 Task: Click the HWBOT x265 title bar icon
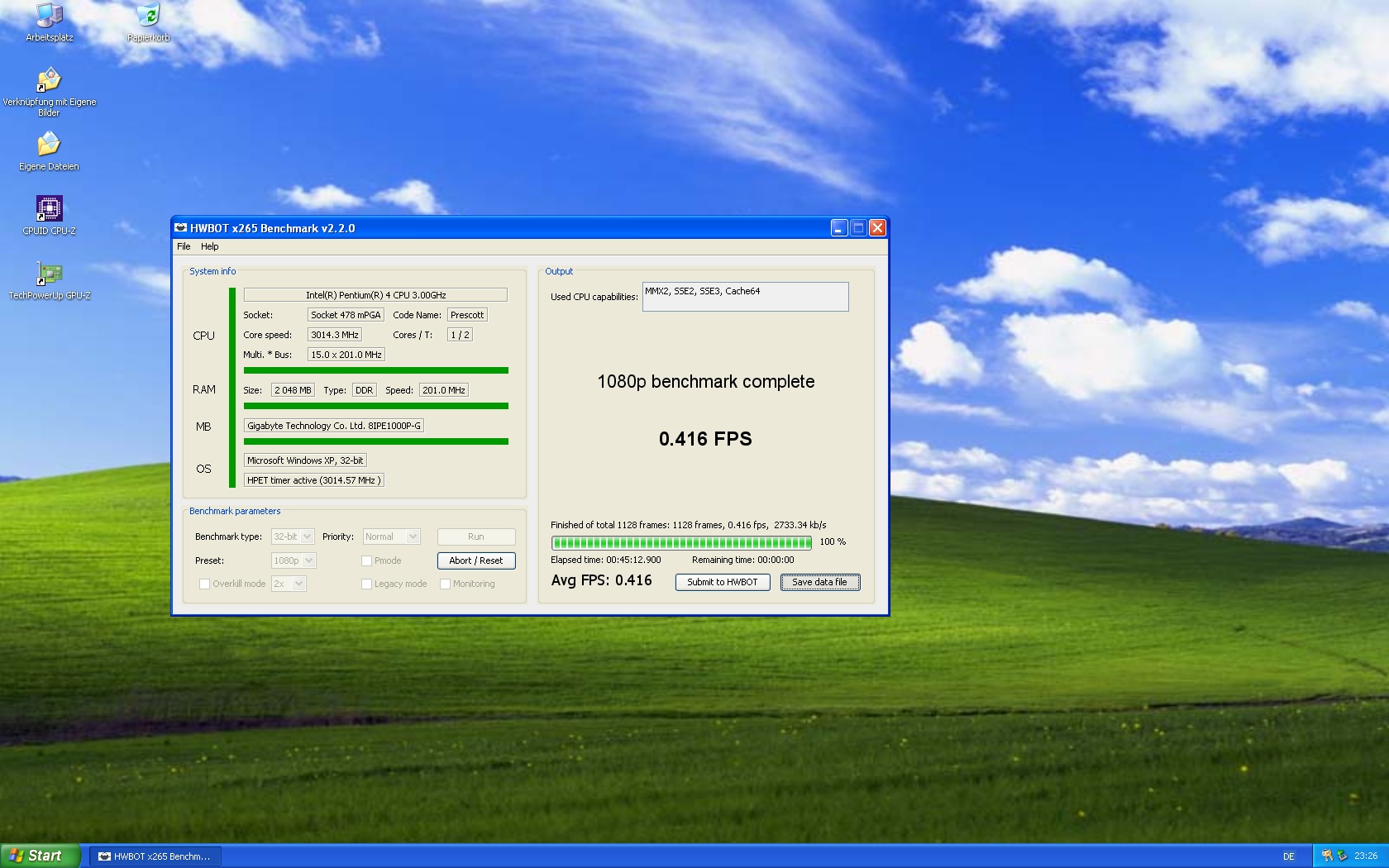click(x=180, y=228)
